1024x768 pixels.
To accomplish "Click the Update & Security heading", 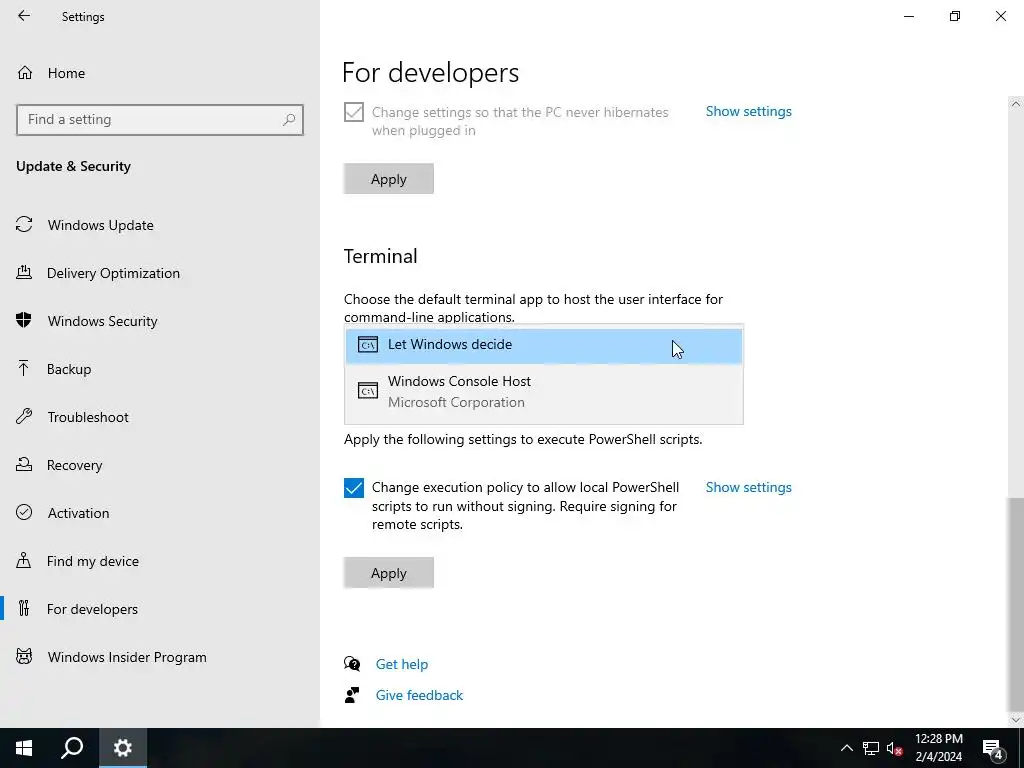I will (73, 166).
